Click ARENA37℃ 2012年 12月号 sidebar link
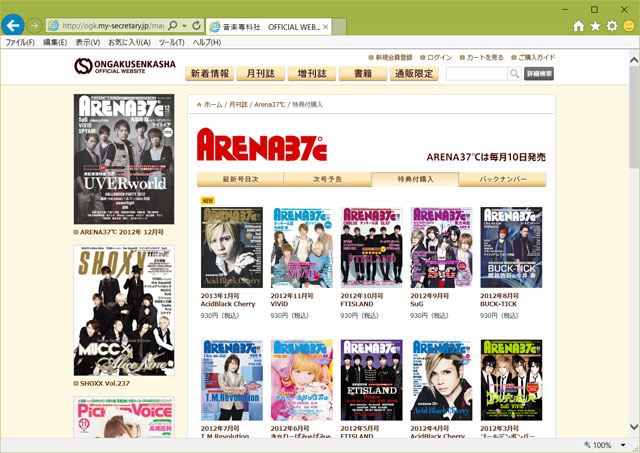This screenshot has height=453, width=640. (x=122, y=232)
